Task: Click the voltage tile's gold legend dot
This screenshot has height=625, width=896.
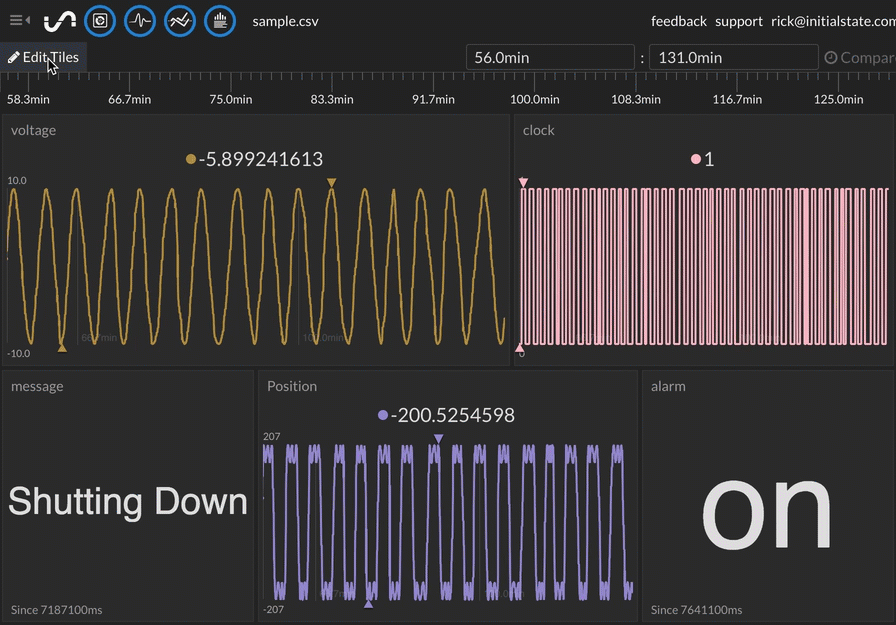Action: pos(191,159)
